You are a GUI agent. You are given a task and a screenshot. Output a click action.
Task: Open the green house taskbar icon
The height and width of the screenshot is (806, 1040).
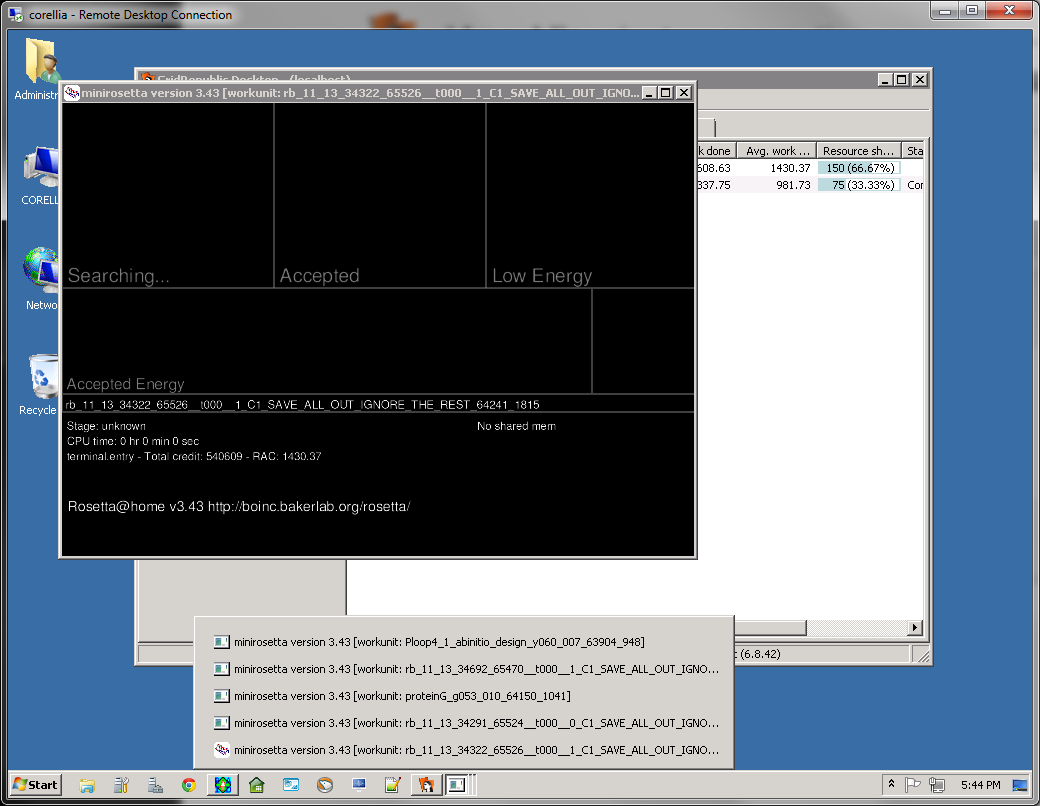click(257, 785)
